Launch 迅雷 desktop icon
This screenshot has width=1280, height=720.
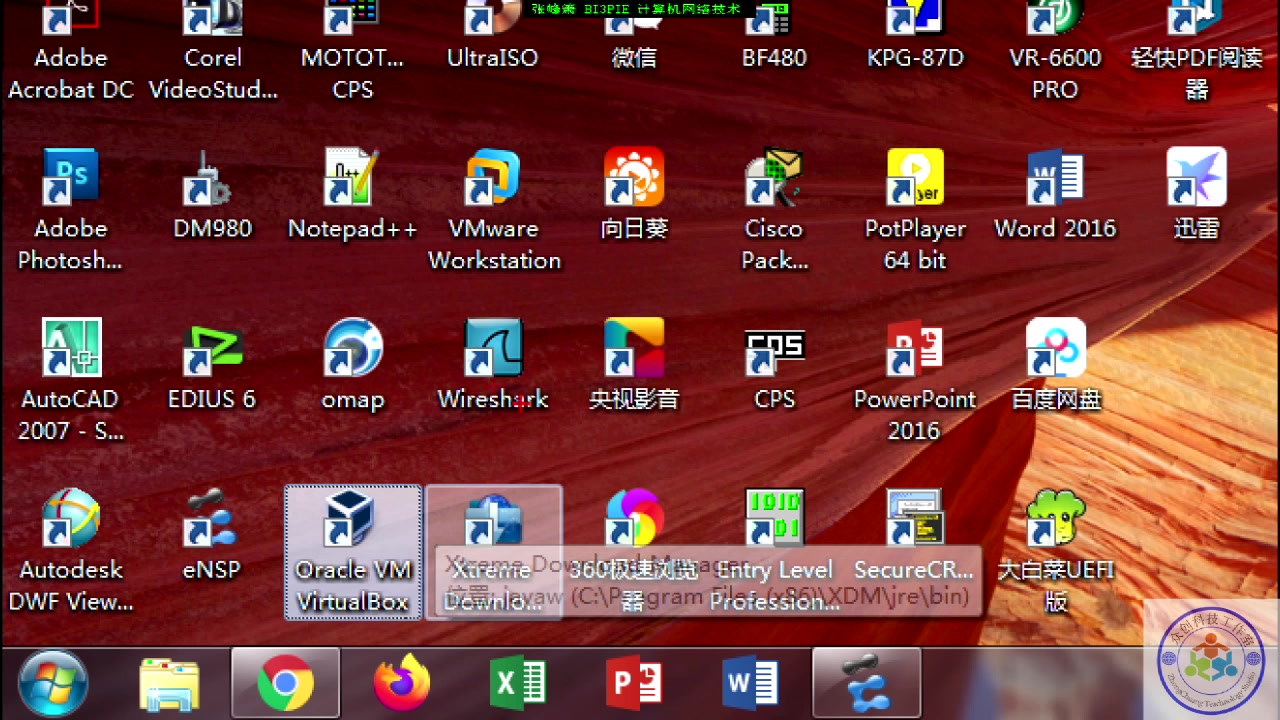[1196, 196]
